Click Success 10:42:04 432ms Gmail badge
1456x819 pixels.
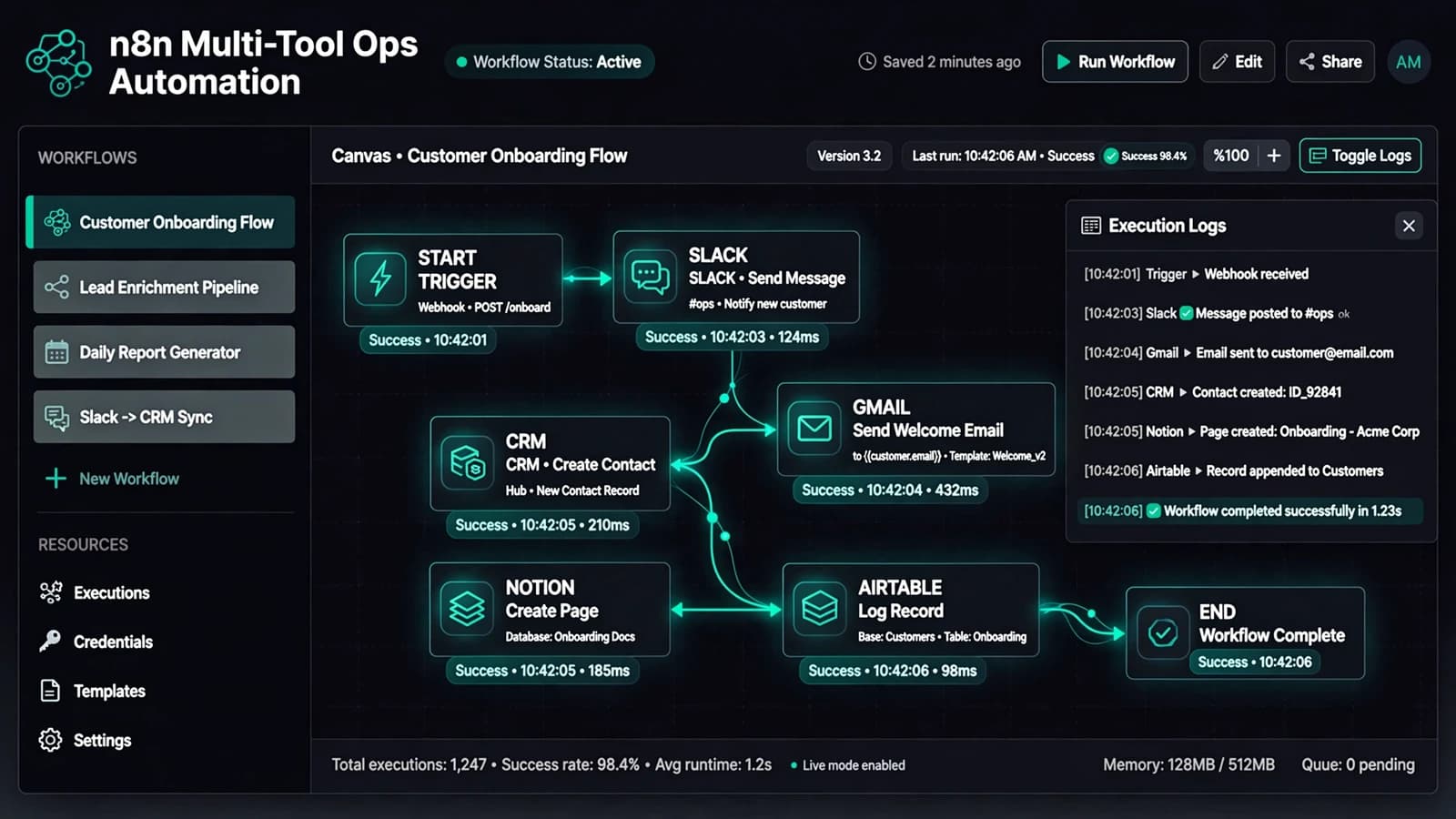point(890,490)
